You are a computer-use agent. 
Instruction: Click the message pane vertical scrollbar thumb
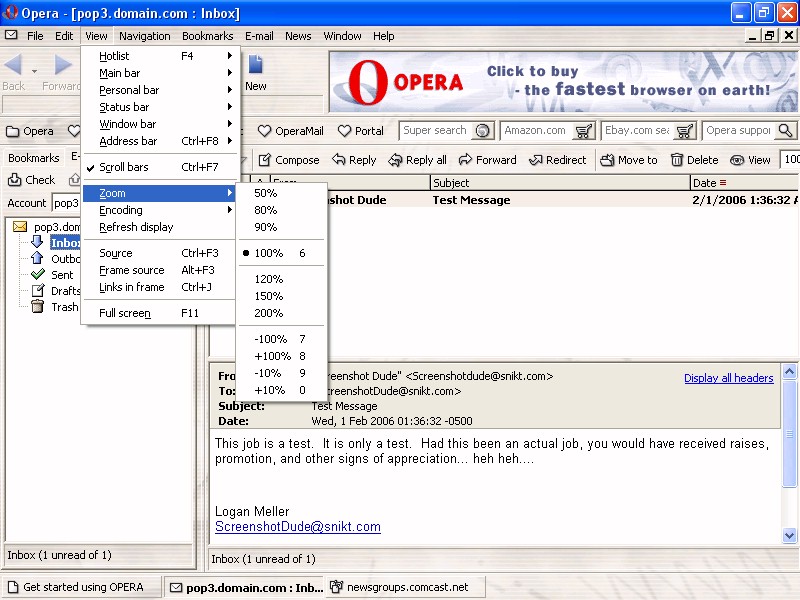[789, 434]
